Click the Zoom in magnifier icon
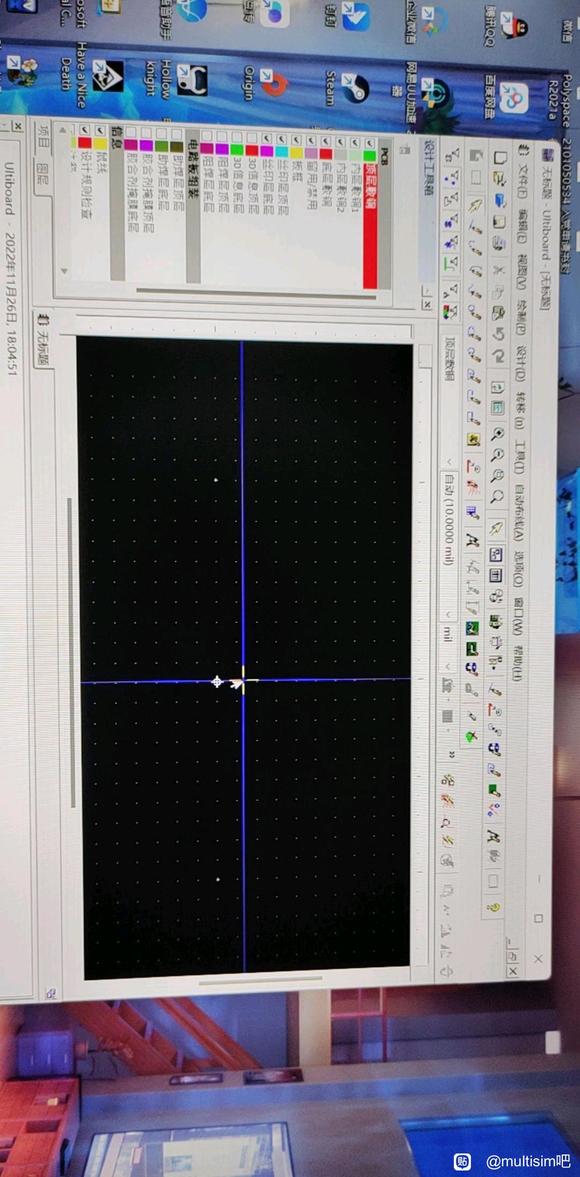Image resolution: width=580 pixels, height=1177 pixels. (x=497, y=434)
